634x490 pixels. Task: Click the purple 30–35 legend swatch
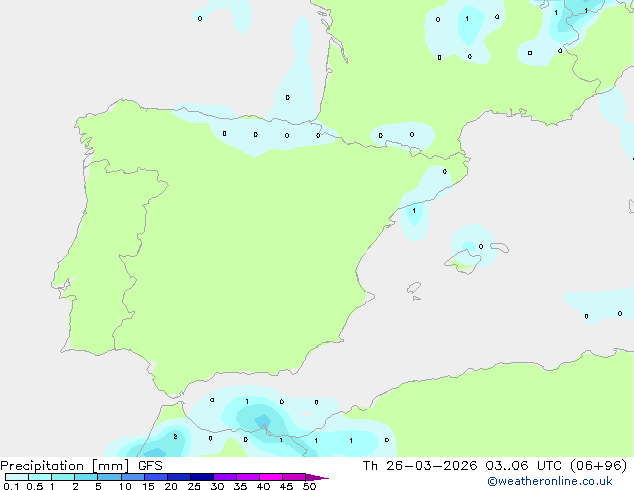coord(225,477)
